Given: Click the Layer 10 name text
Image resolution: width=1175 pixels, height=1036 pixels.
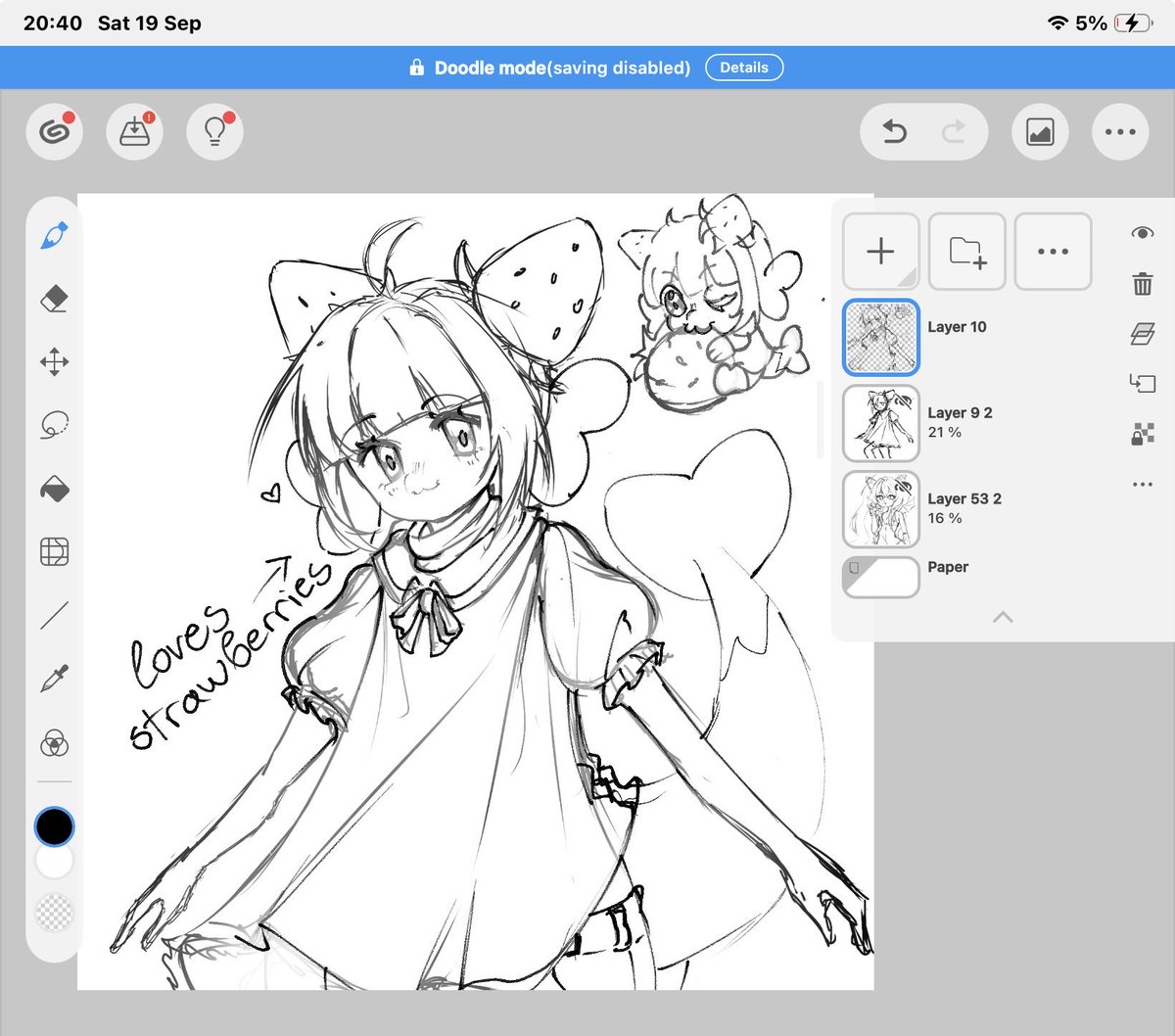Looking at the screenshot, I should coord(957,327).
